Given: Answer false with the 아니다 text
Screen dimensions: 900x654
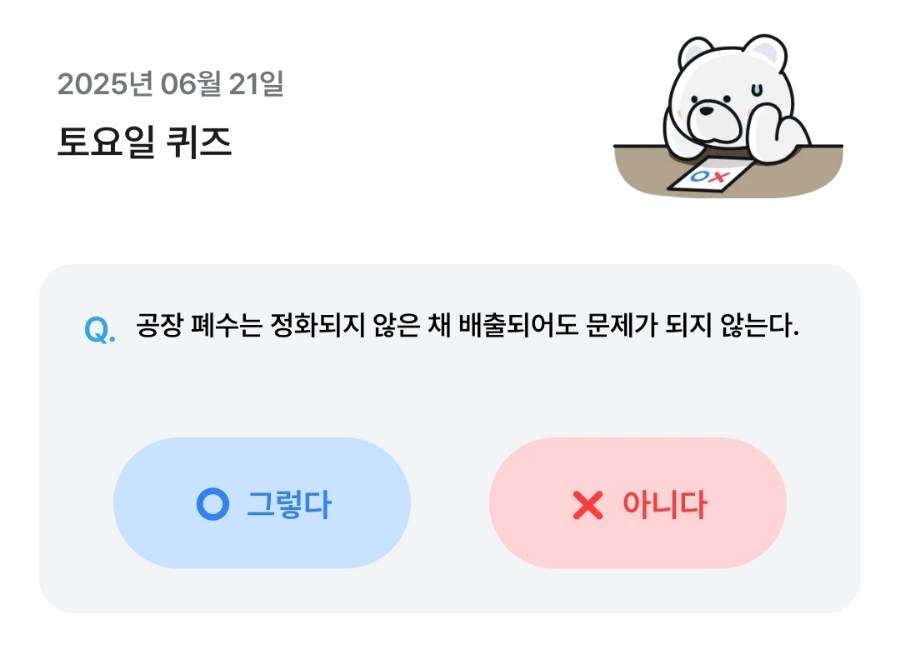Looking at the screenshot, I should click(x=665, y=505).
